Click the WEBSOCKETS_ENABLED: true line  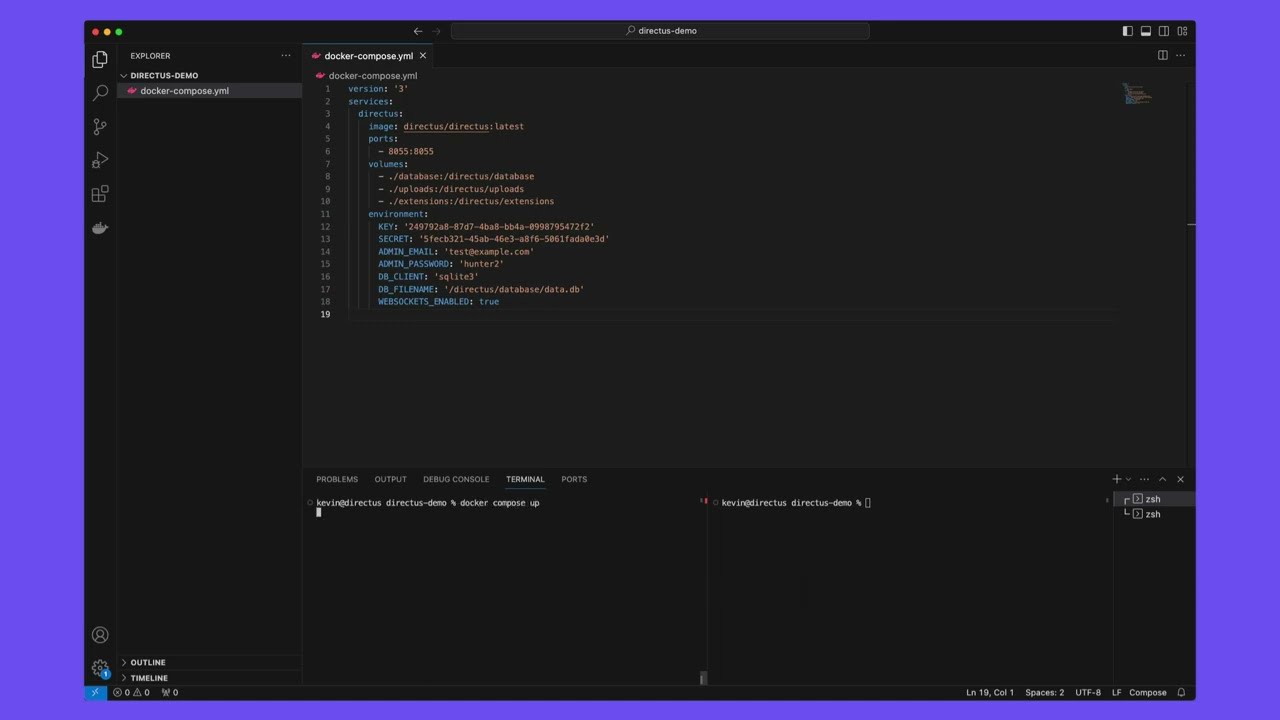click(x=438, y=302)
